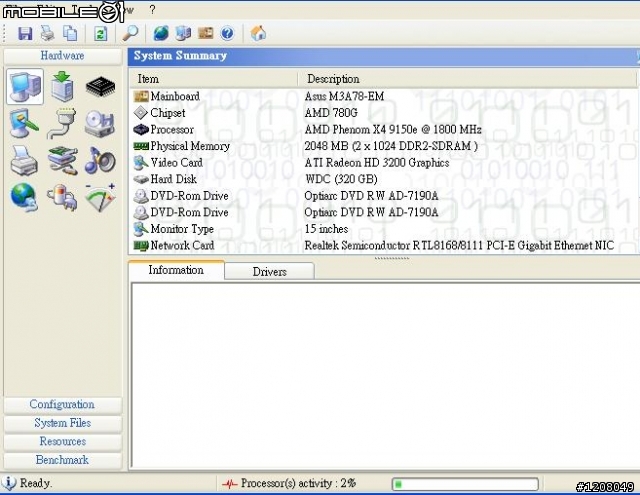
Task: Select the network globe icon in Hardware panel
Action: point(24,198)
